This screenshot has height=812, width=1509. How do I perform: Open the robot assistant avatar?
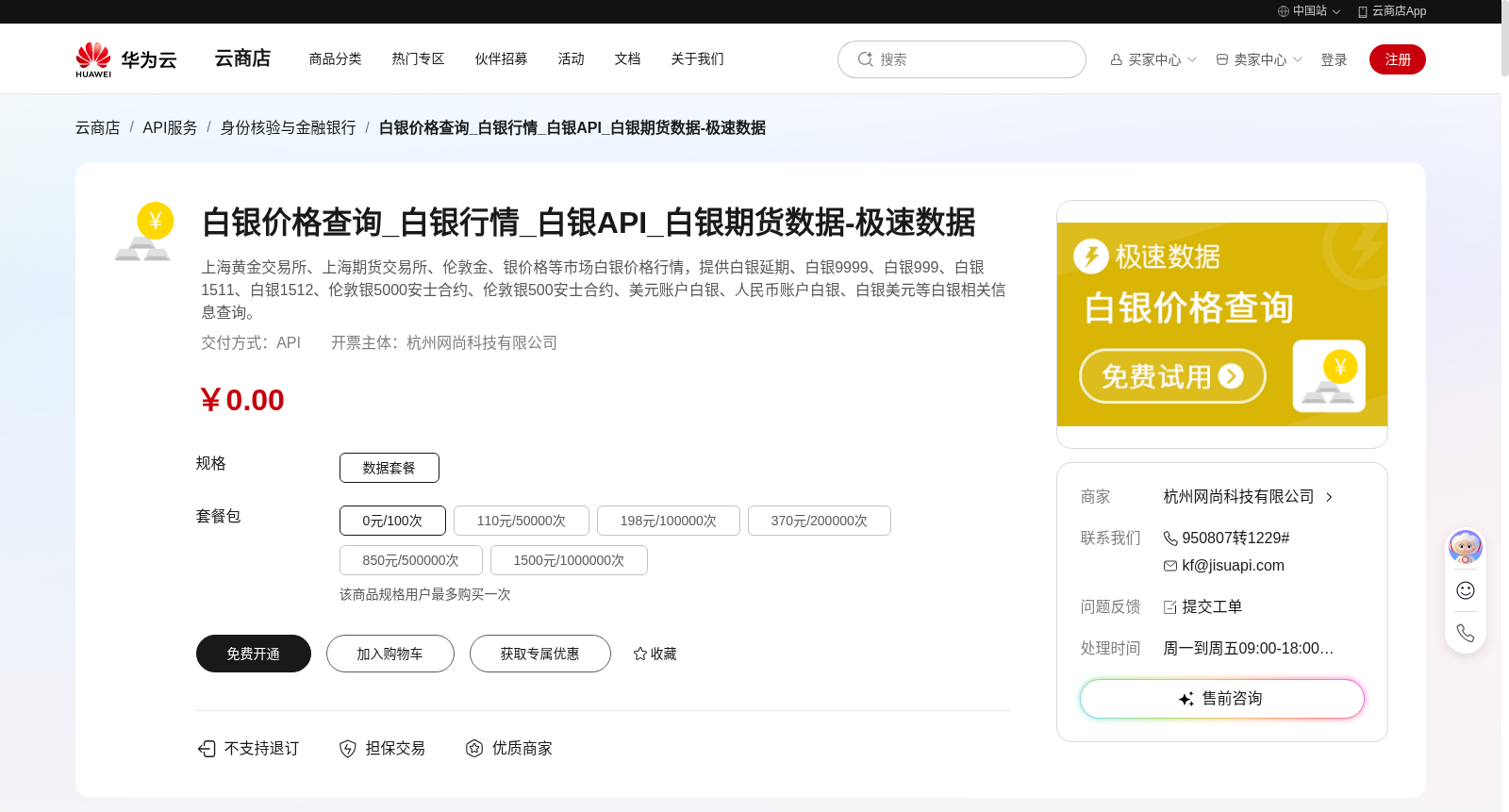(1466, 547)
